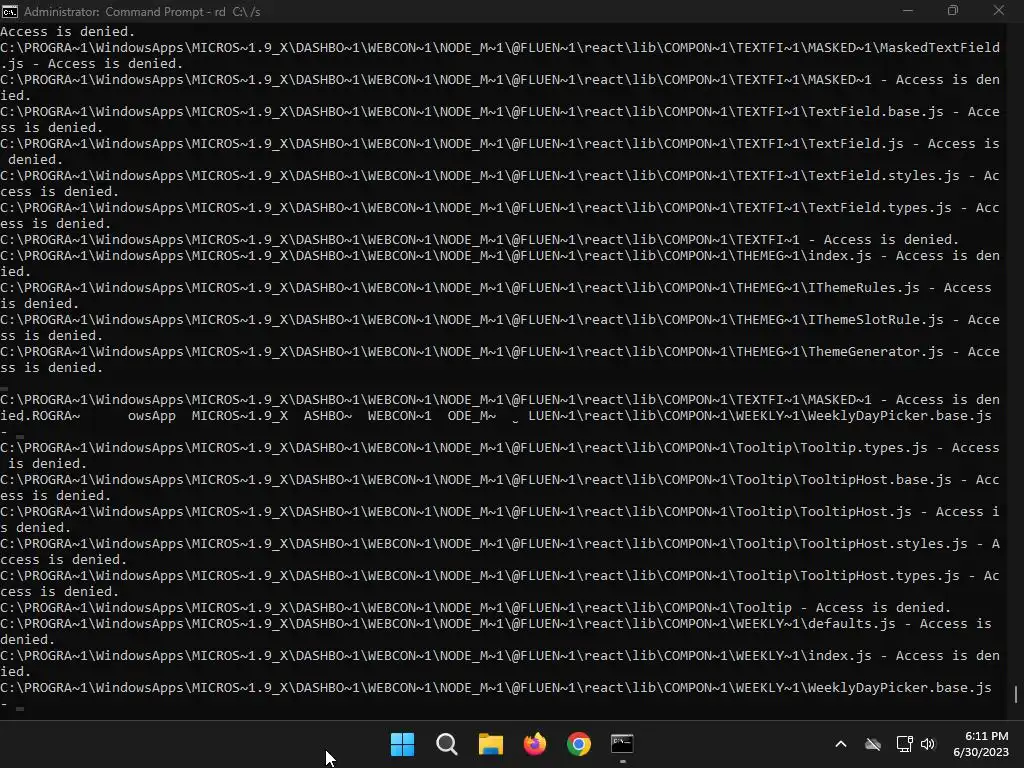Click the TooltipHost.base.js path line
The image size is (1024, 768).
500,479
